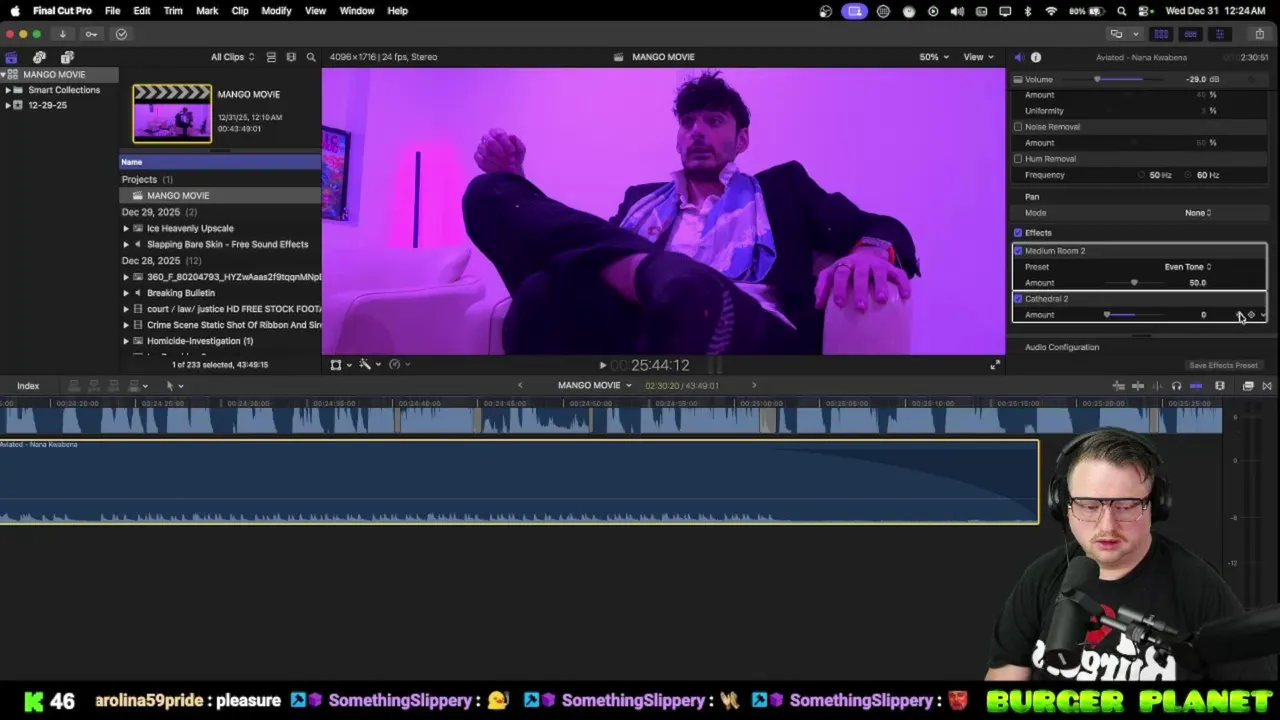Open Photos and Audio sidebar icon
This screenshot has height=720, width=1280.
pyautogui.click(x=39, y=57)
